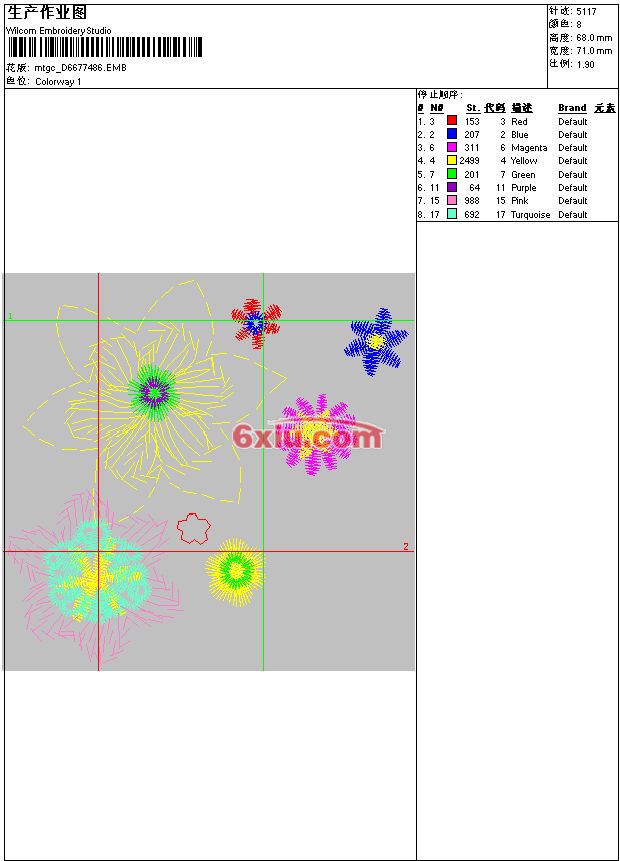Click the round yellow flower with green ring

point(235,572)
